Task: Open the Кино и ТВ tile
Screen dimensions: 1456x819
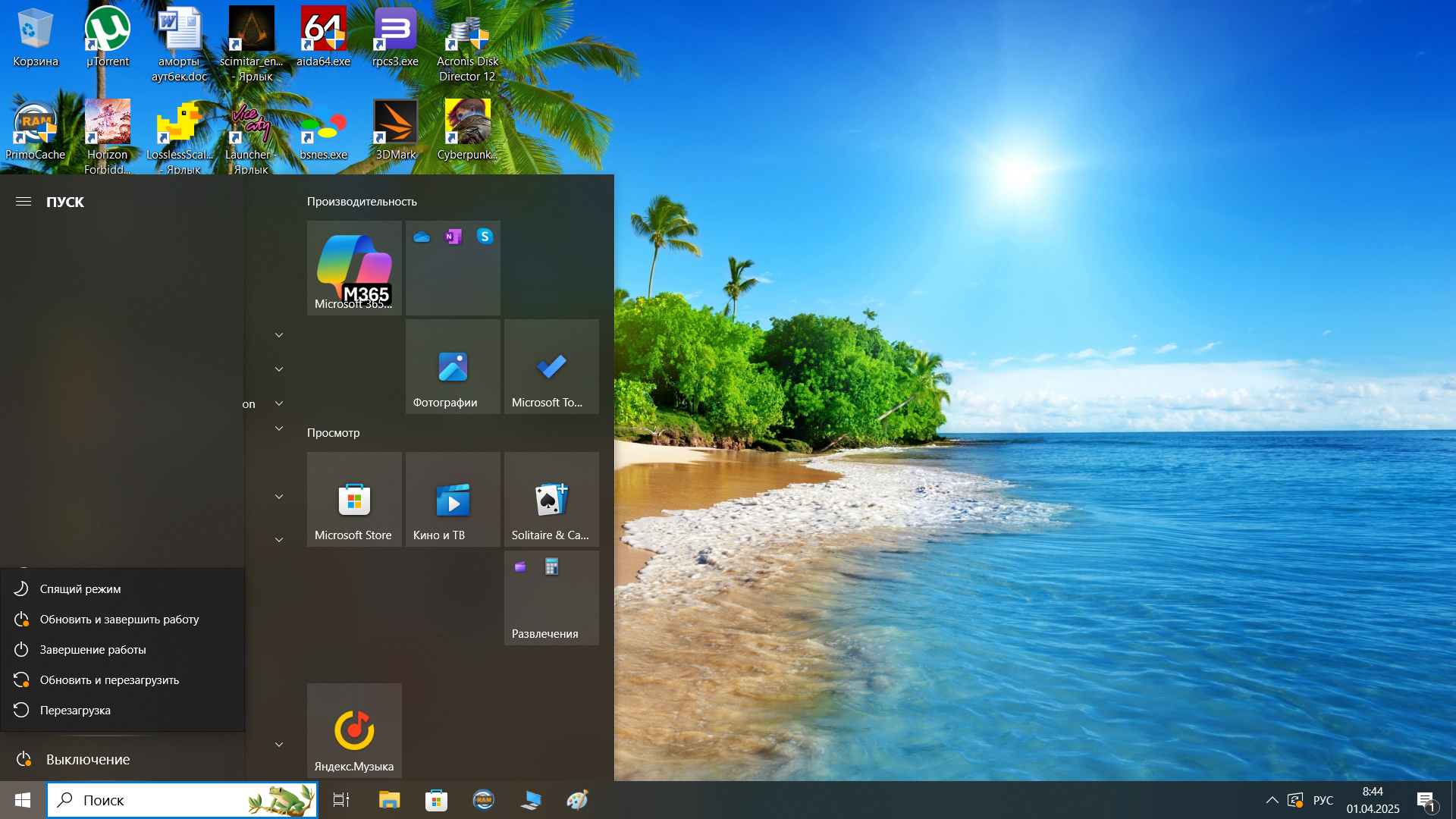Action: point(453,499)
